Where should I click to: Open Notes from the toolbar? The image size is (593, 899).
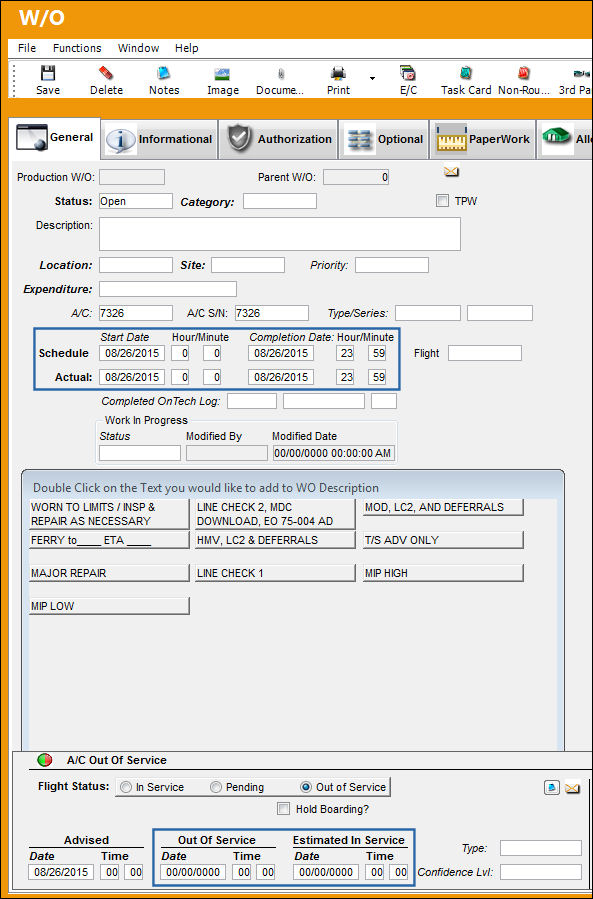164,73
